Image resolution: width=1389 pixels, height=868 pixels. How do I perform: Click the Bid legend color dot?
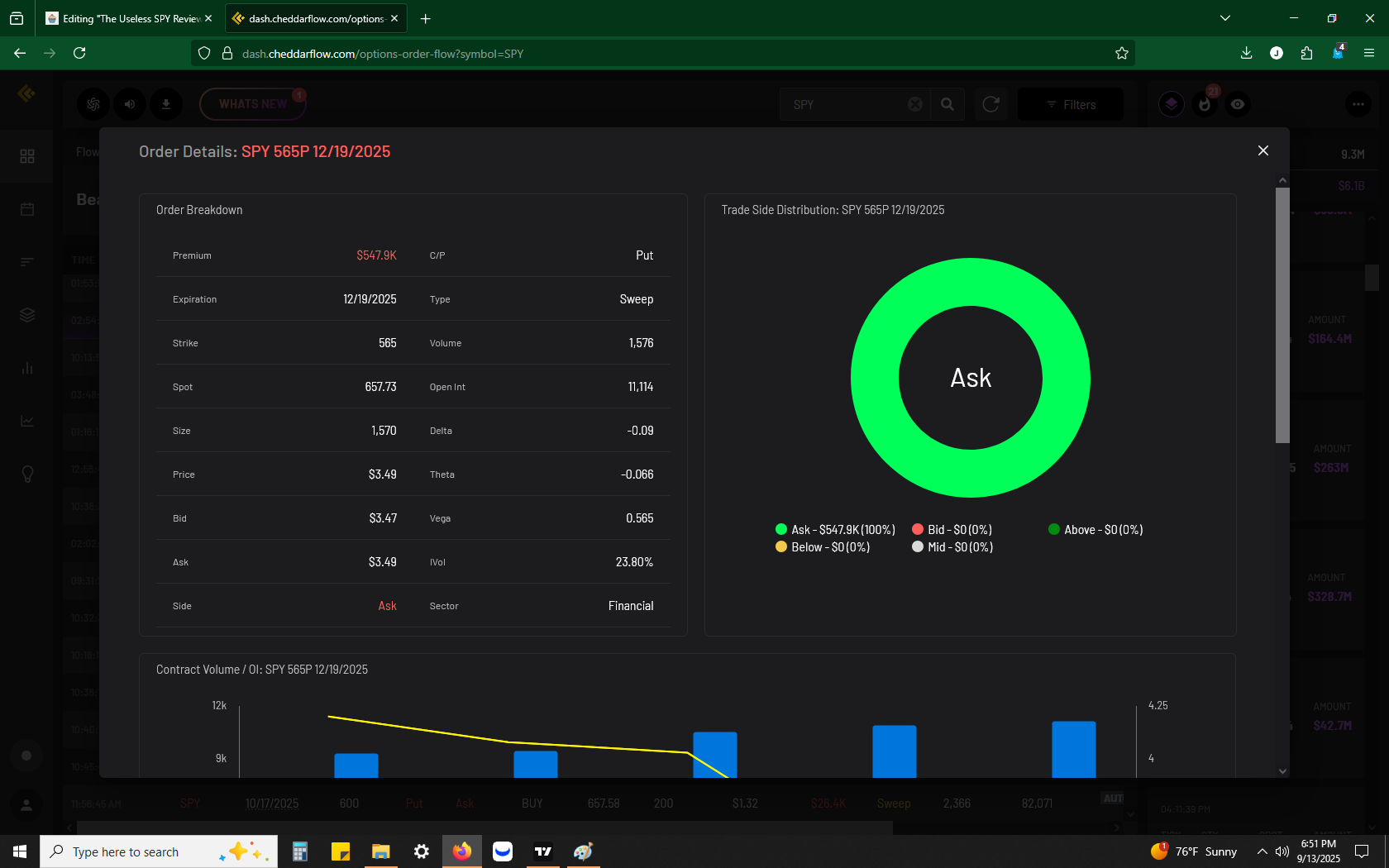pyautogui.click(x=918, y=529)
